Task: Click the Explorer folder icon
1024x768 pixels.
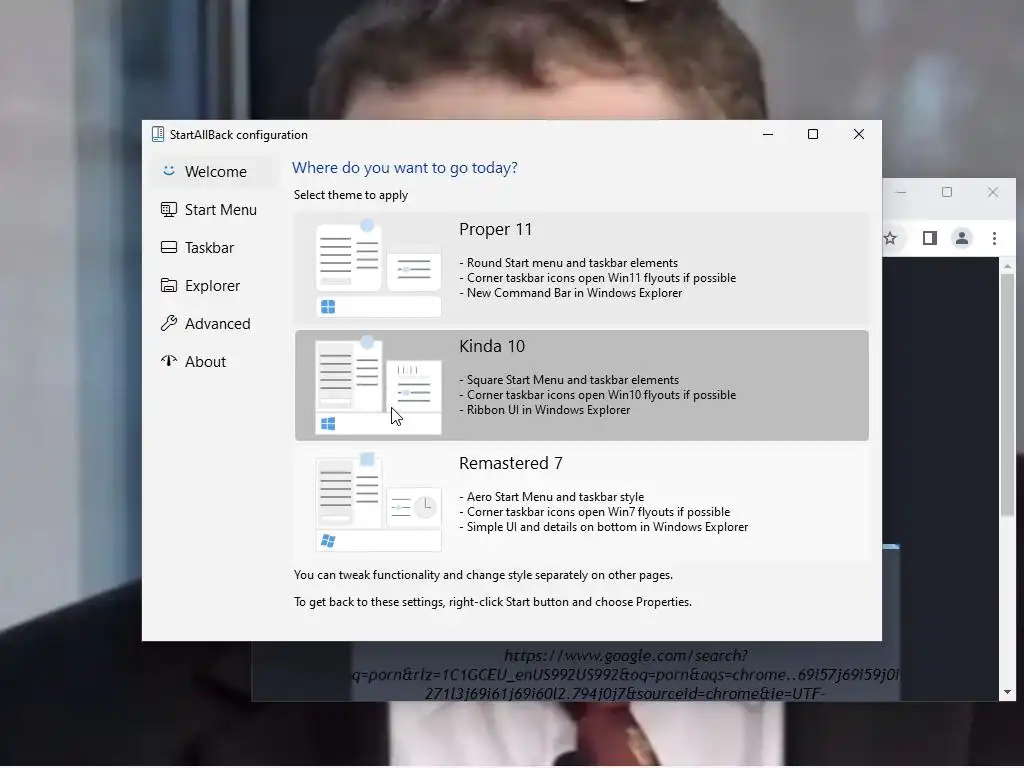Action: click(168, 285)
